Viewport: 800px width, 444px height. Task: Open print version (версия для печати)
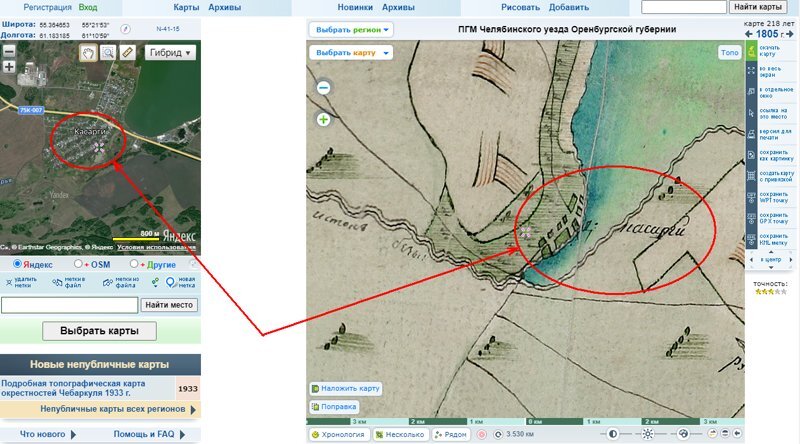(x=752, y=134)
